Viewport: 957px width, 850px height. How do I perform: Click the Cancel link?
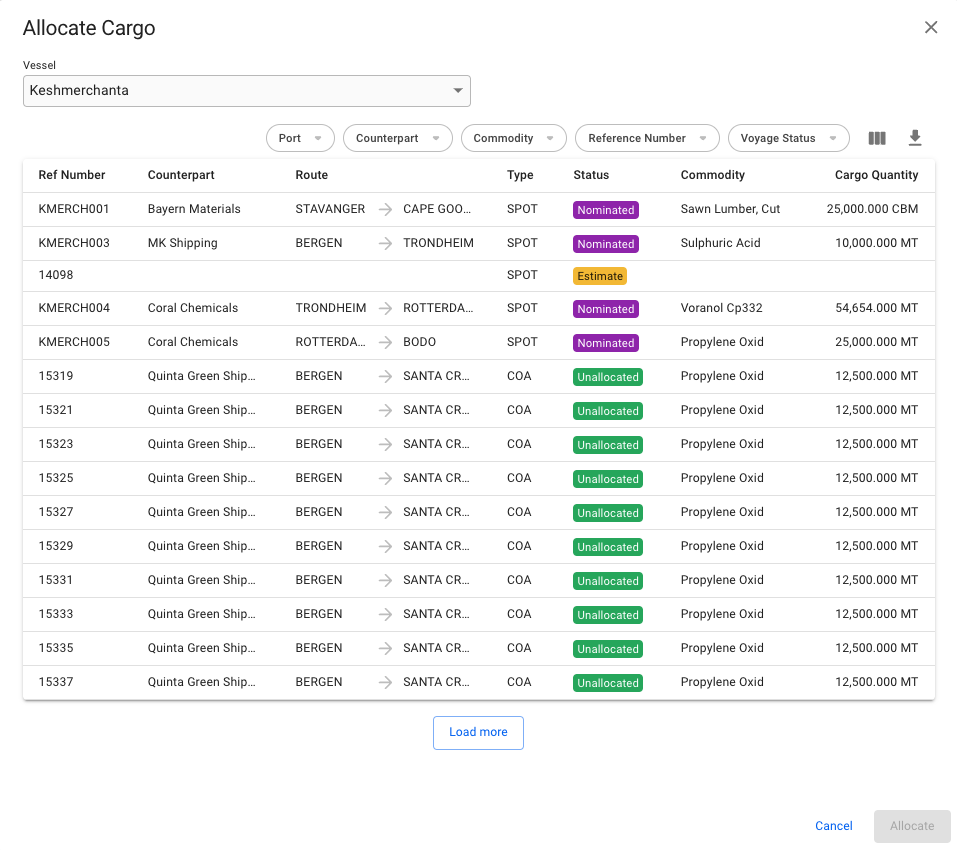(833, 826)
